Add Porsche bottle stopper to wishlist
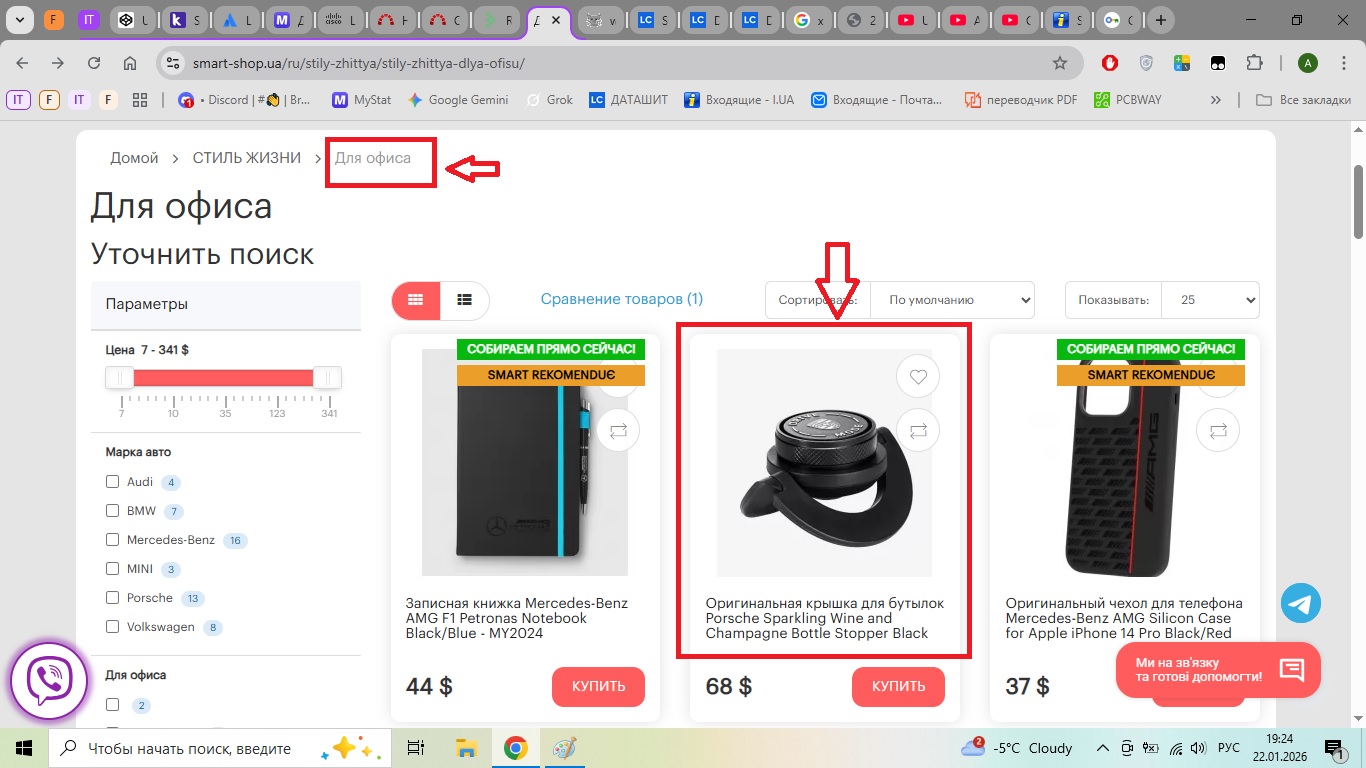Image resolution: width=1366 pixels, height=768 pixels. click(918, 377)
